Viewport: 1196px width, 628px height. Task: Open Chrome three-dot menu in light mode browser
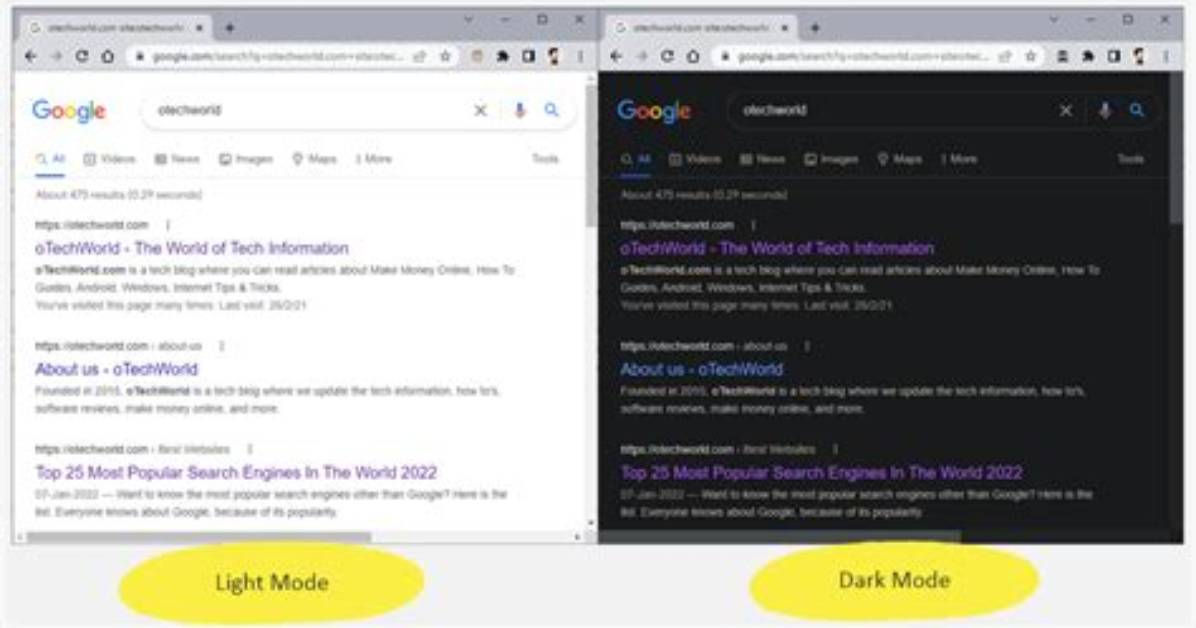pos(580,56)
